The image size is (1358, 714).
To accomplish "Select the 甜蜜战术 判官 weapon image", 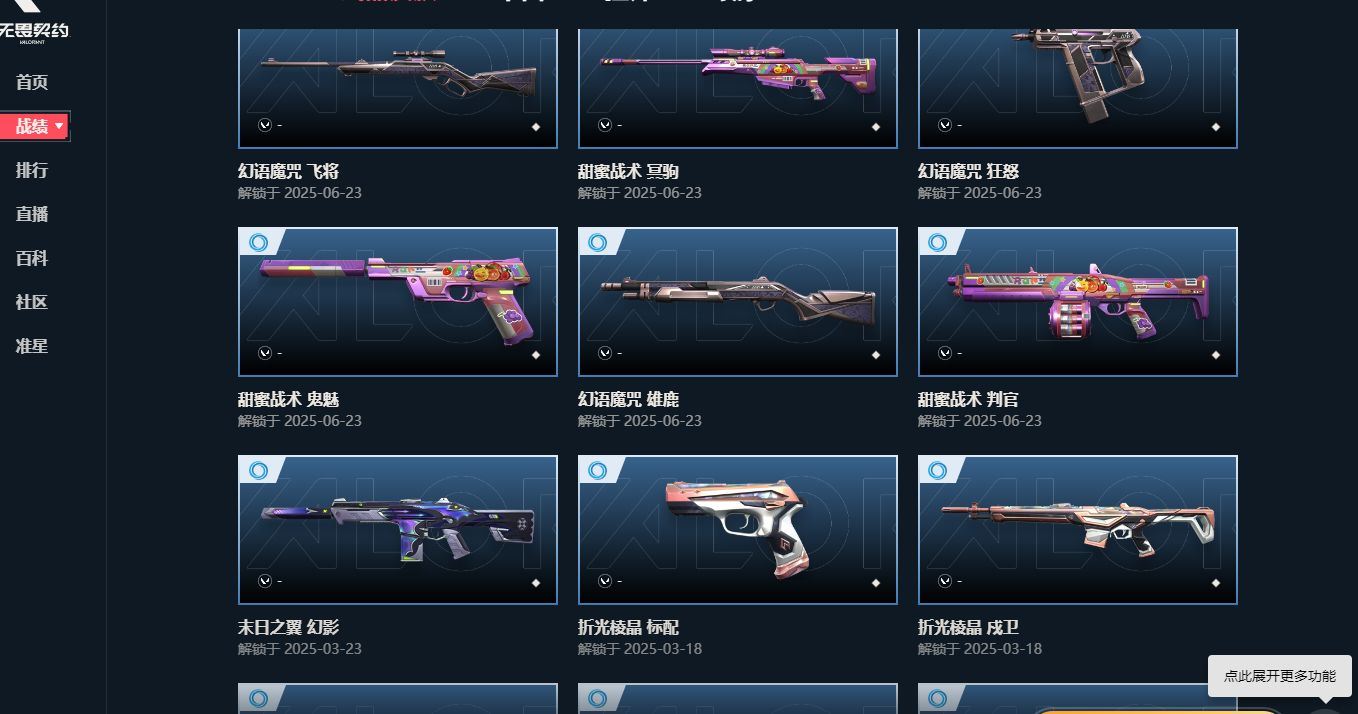I will [1078, 302].
